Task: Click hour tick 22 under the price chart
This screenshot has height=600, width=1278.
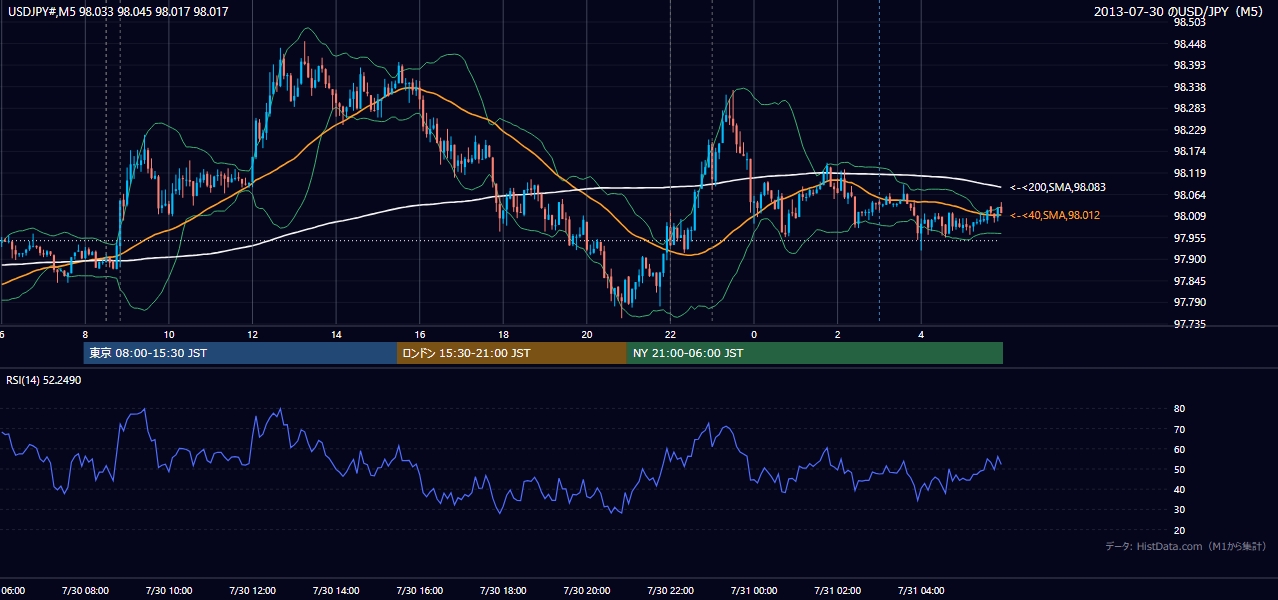Action: click(670, 334)
